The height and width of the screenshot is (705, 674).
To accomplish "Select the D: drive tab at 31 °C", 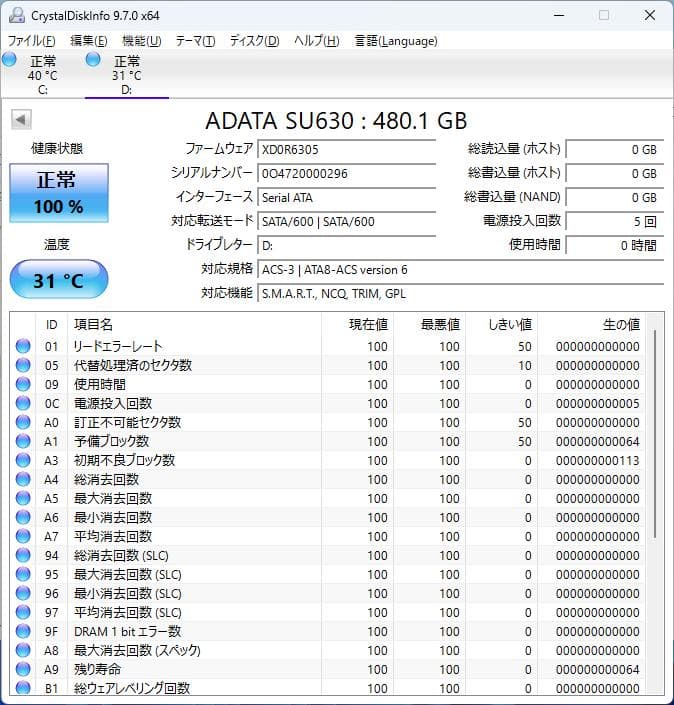I will (127, 74).
